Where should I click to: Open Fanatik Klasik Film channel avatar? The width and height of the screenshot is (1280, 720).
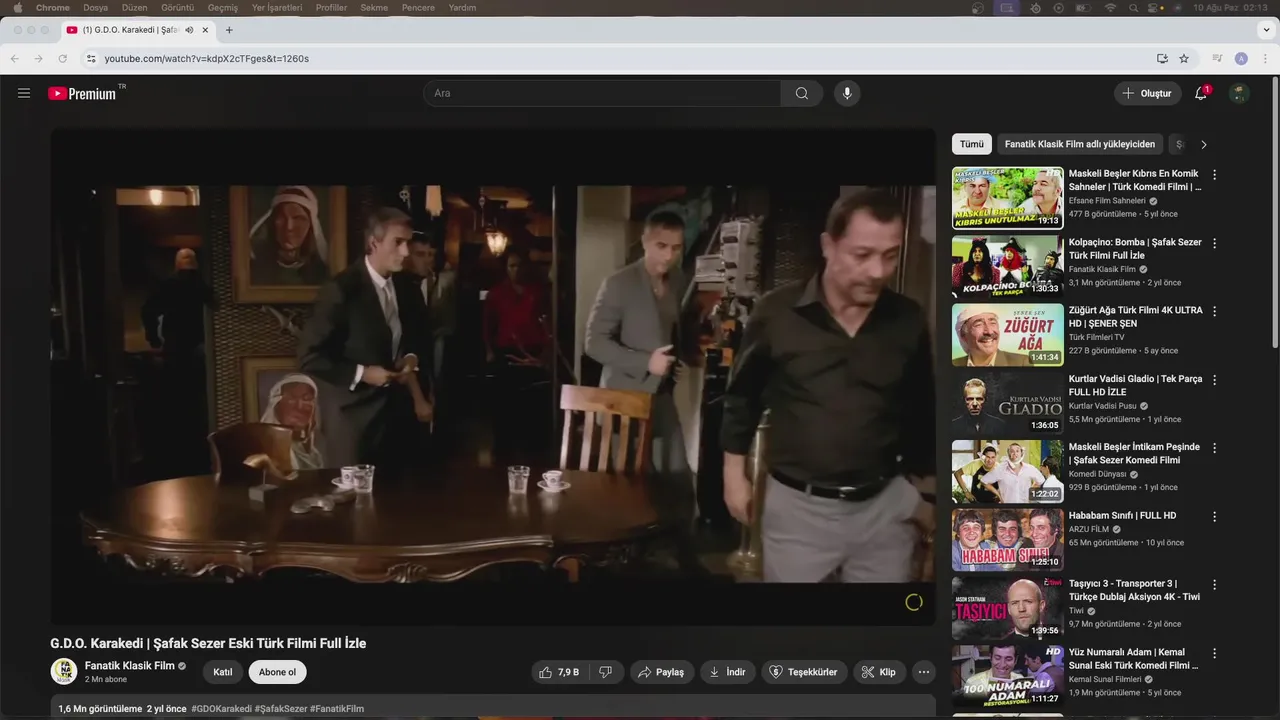pos(64,671)
